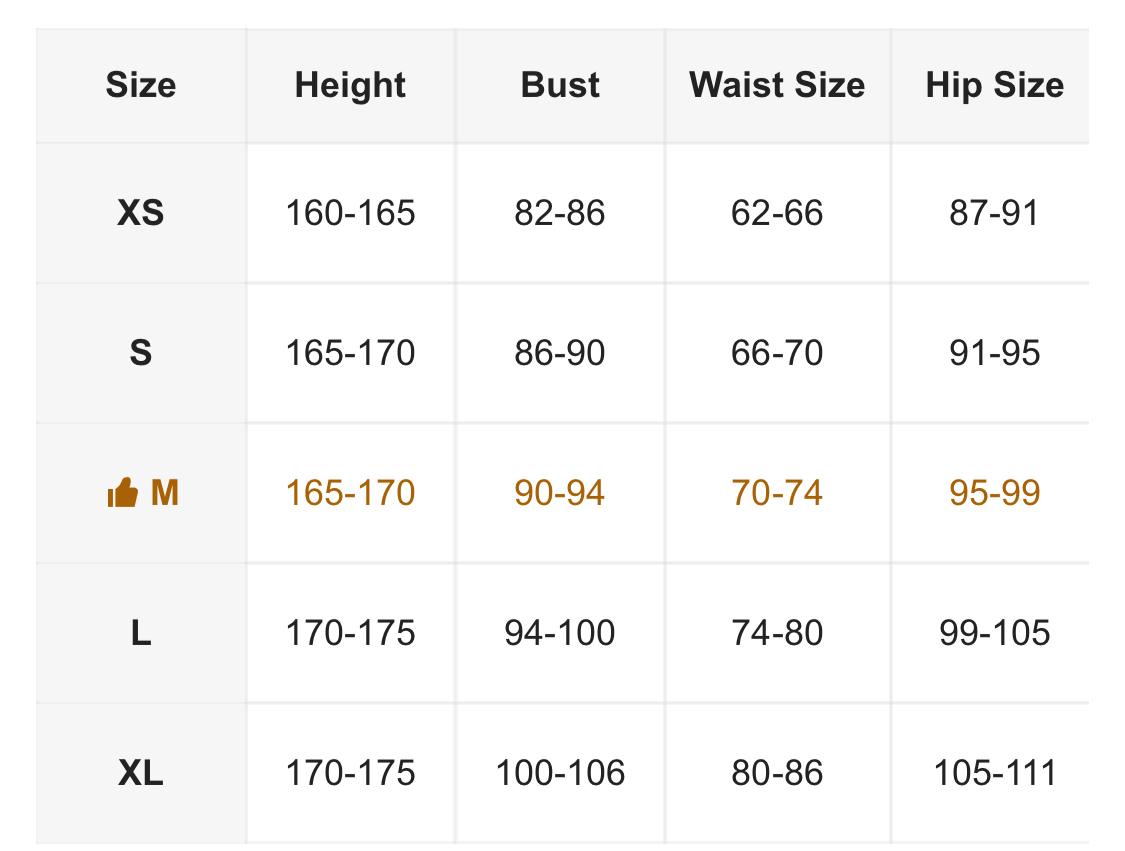Click the Size column header
Image resolution: width=1125 pixels, height=851 pixels.
pos(141,85)
